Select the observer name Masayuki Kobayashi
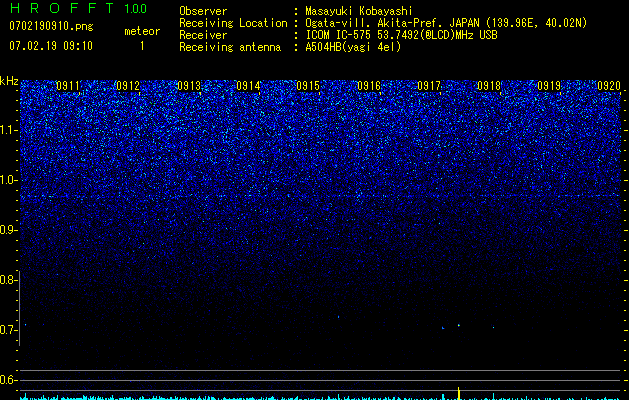629x400 pixels. (x=359, y=12)
